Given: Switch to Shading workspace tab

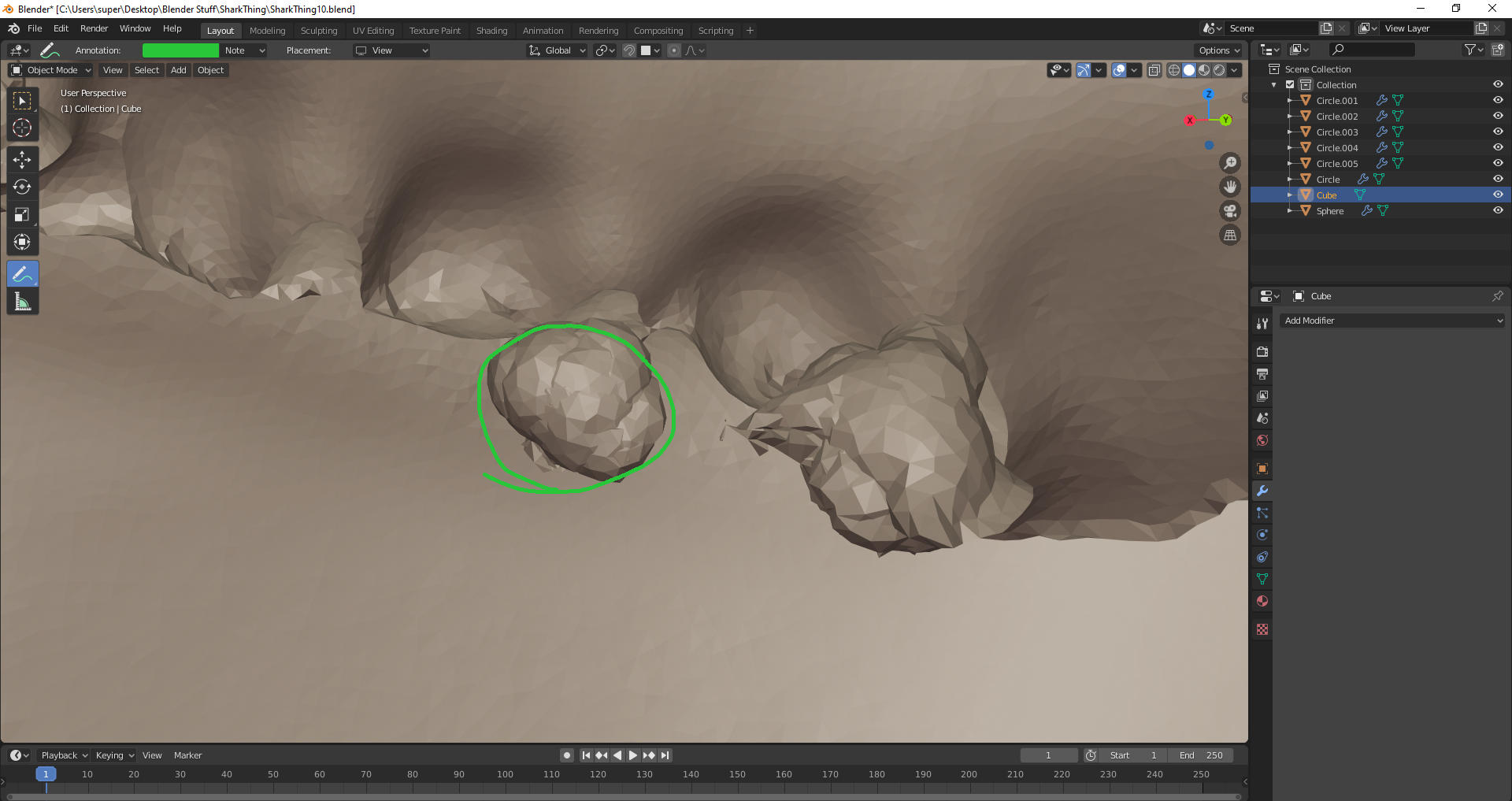Looking at the screenshot, I should click(491, 31).
